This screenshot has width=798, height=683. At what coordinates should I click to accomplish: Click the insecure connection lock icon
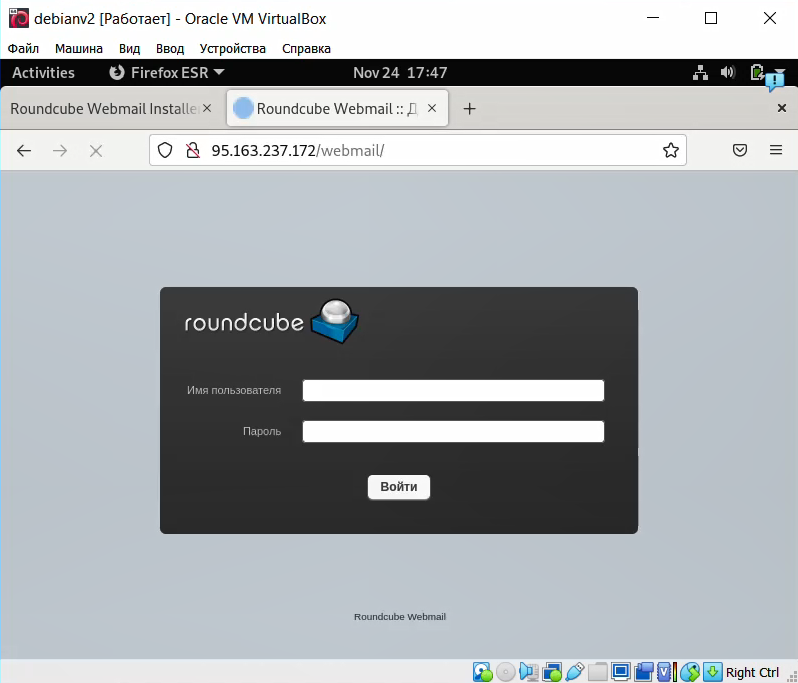pos(192,150)
